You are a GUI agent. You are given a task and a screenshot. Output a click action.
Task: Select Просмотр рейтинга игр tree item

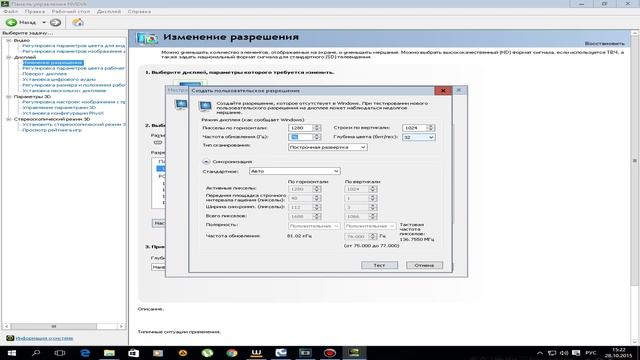[x=52, y=130]
